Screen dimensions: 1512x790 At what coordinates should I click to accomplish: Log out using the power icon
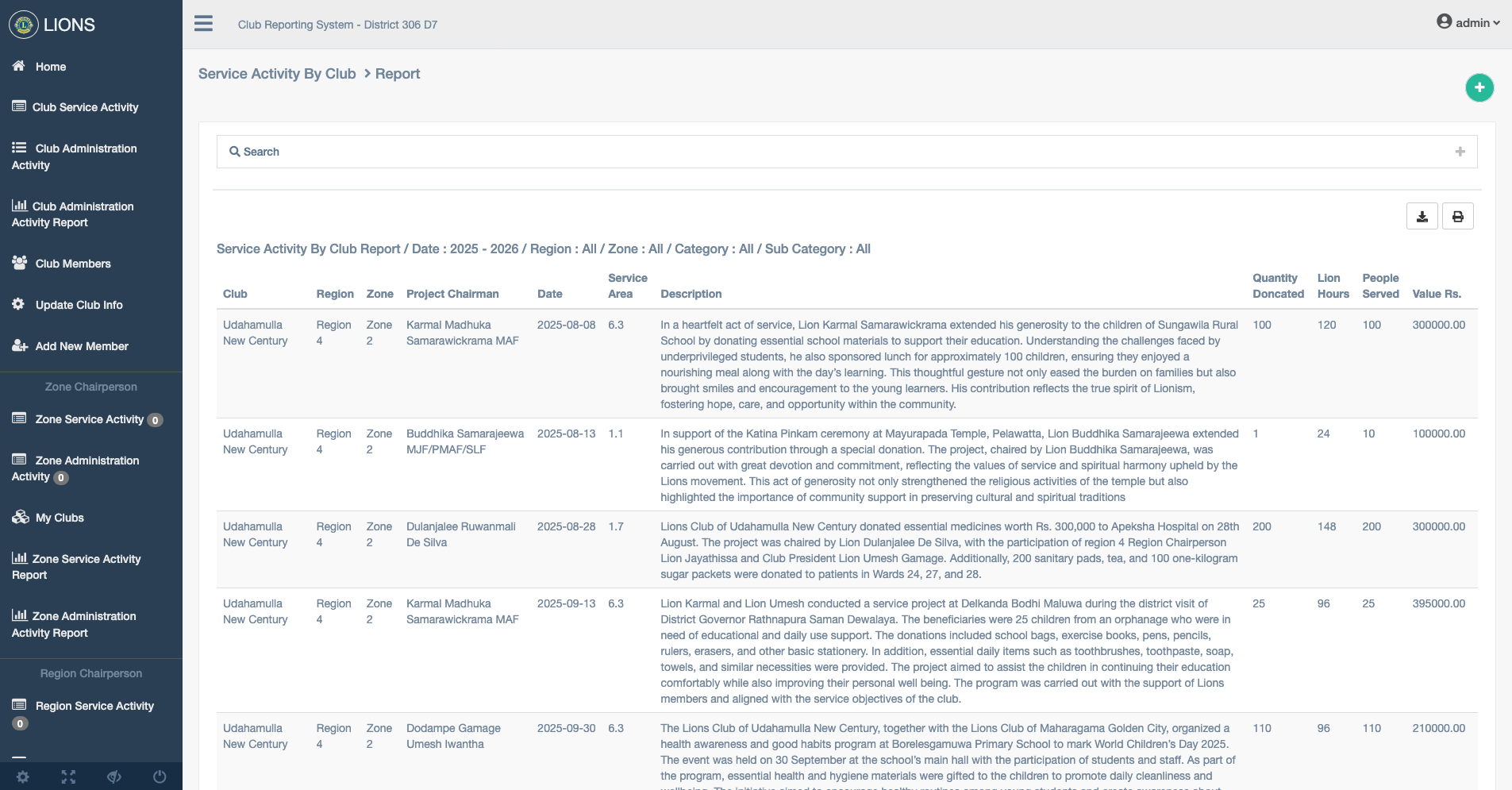click(159, 777)
